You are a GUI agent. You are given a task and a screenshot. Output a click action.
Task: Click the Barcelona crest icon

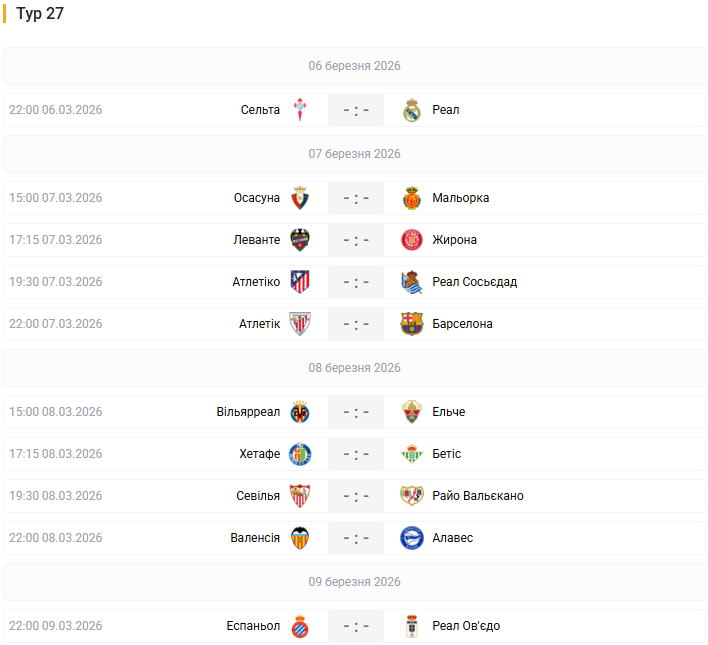click(412, 324)
